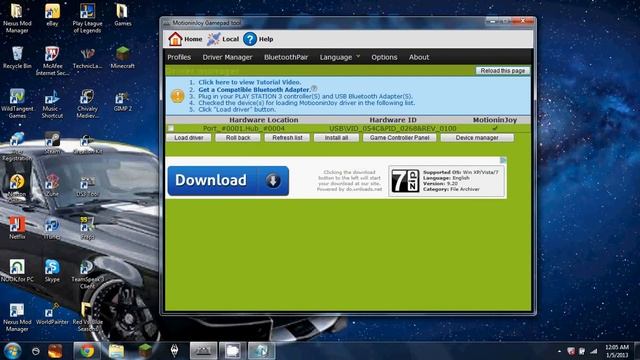Open the Driver Manager tab
Screen dimensions: 640x360
point(227,57)
